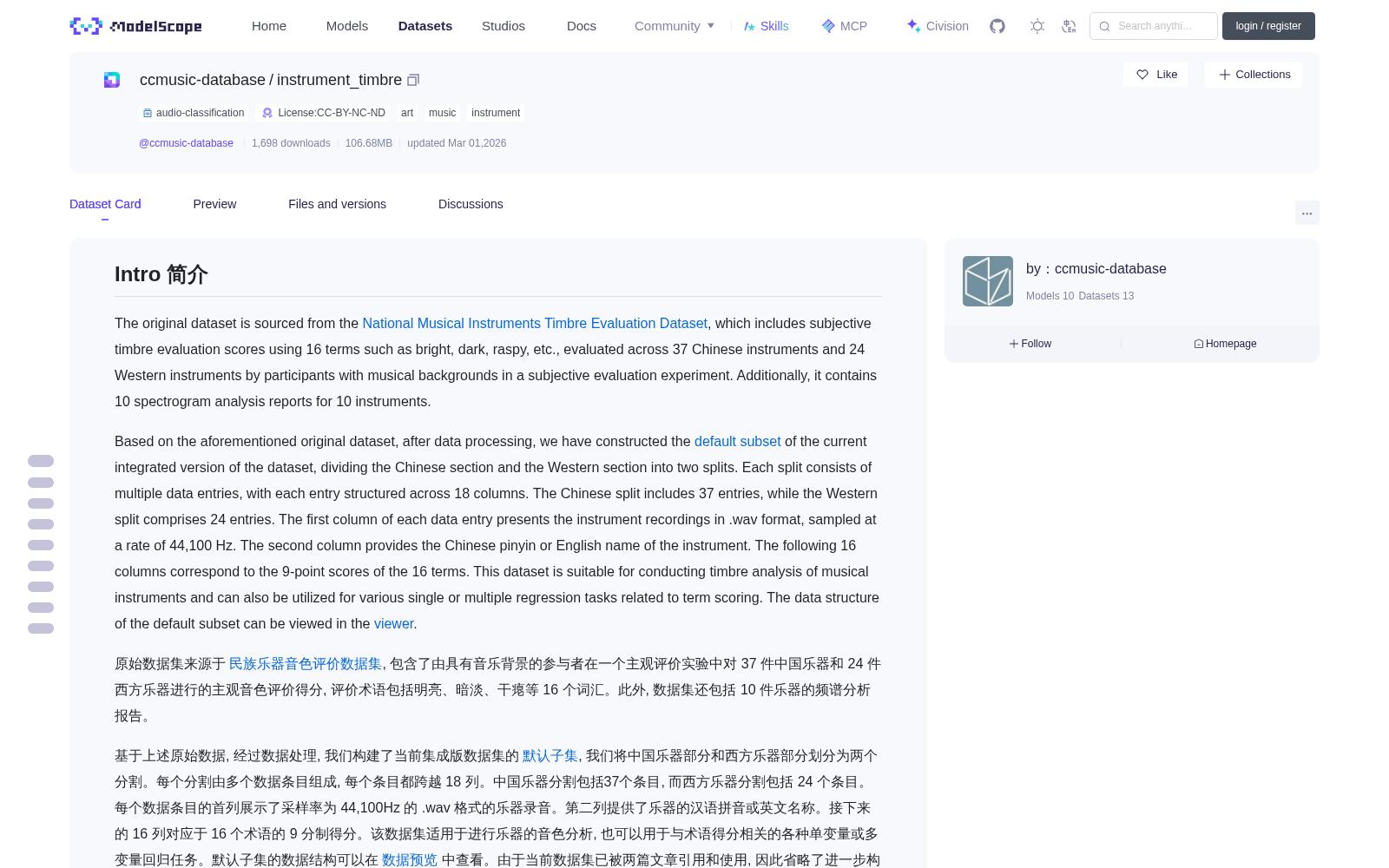Click the plus icon in Collections
The image size is (1389, 868).
(x=1225, y=75)
